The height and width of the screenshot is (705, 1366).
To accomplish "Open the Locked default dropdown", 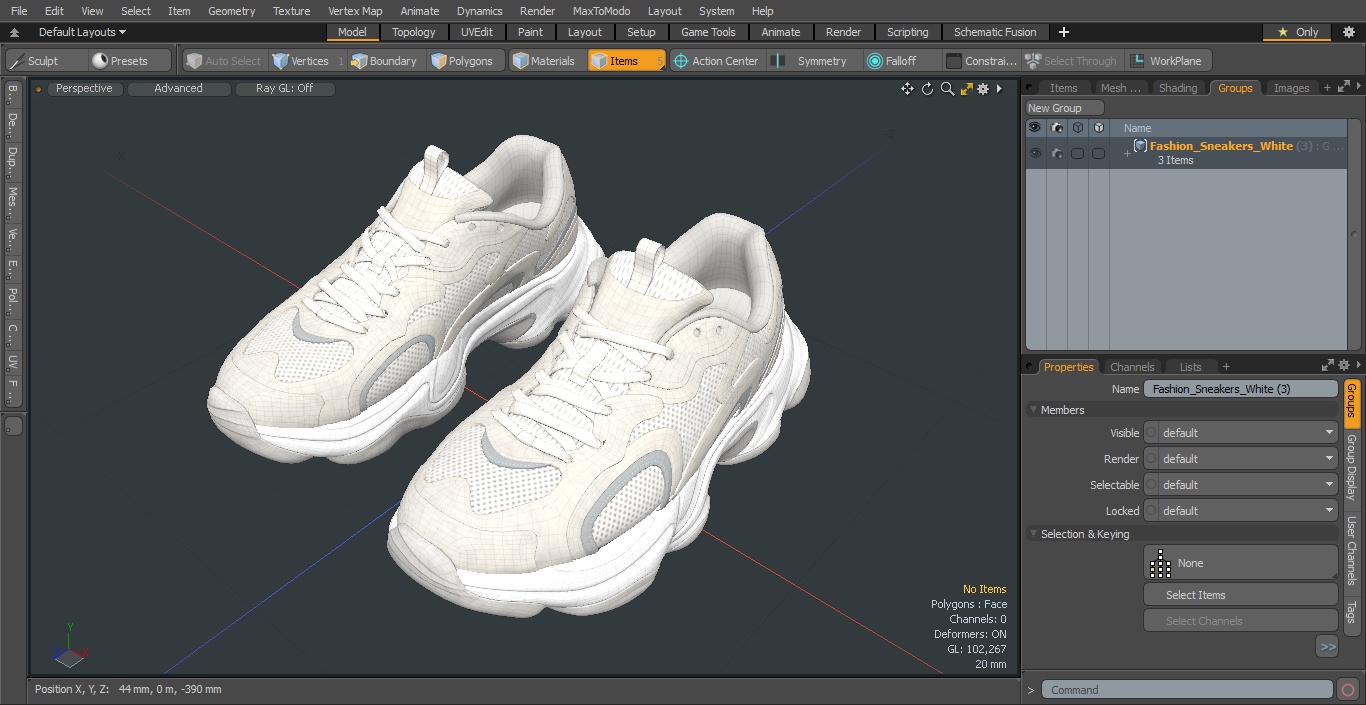I will pyautogui.click(x=1241, y=511).
